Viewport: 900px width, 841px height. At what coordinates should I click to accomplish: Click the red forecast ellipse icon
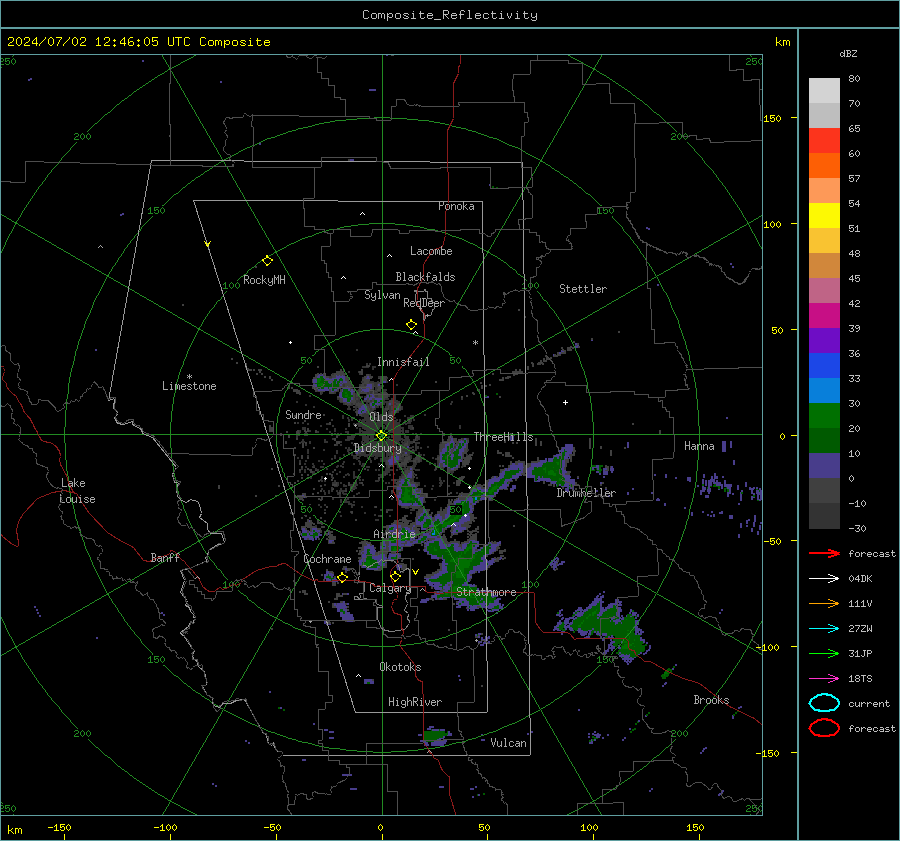pyautogui.click(x=824, y=728)
